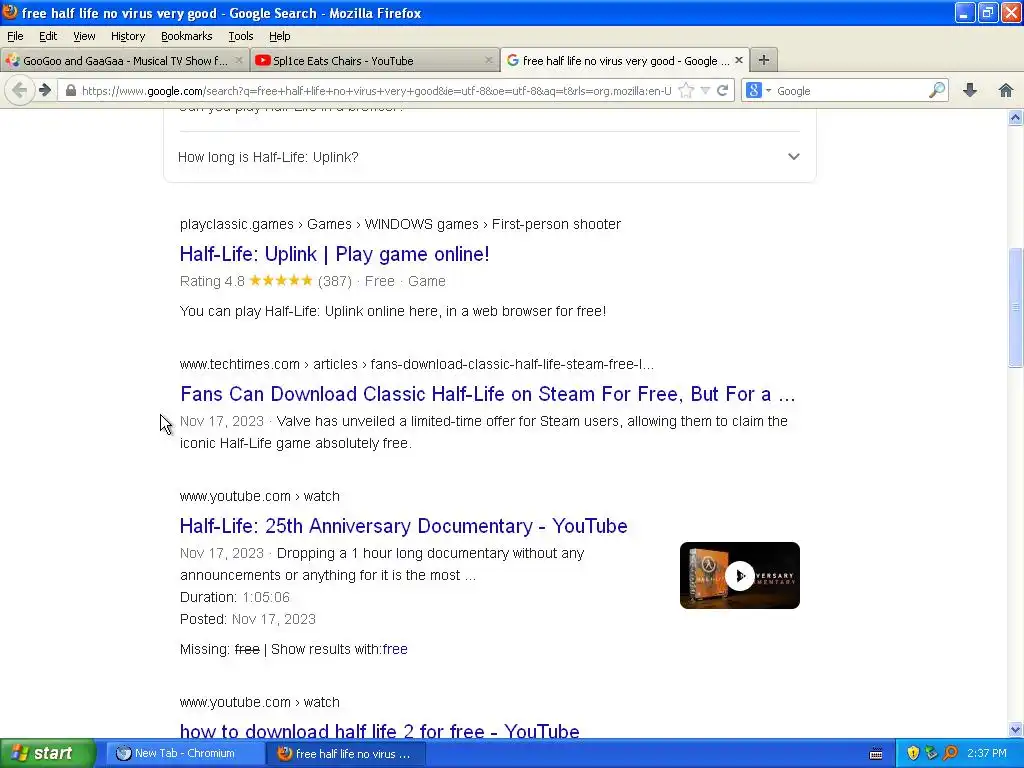This screenshot has width=1024, height=768.
Task: Click the page scrollbar down arrow
Action: click(1015, 729)
